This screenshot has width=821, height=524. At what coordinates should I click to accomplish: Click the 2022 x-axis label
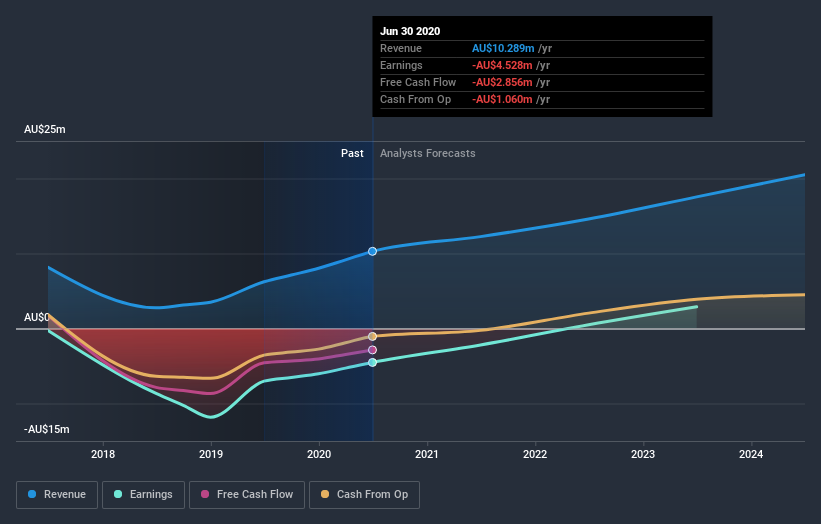click(535, 454)
